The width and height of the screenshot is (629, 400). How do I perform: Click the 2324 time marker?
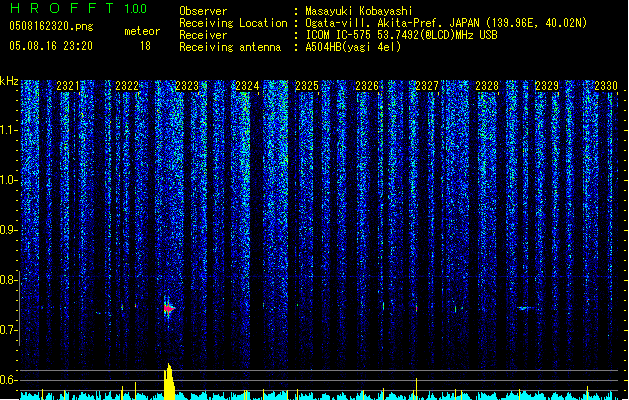tap(247, 86)
